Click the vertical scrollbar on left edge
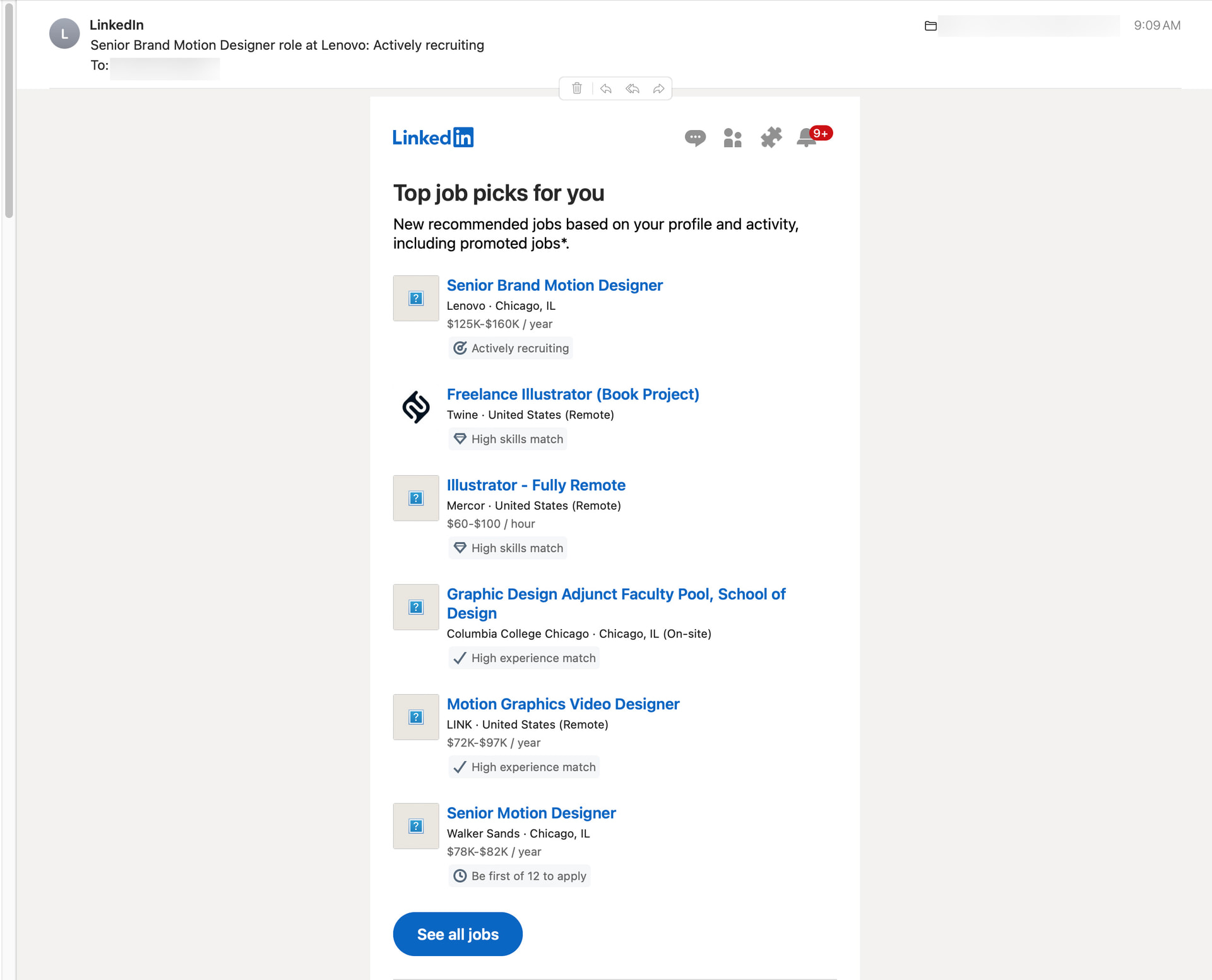This screenshot has height=980, width=1212. tap(9, 110)
